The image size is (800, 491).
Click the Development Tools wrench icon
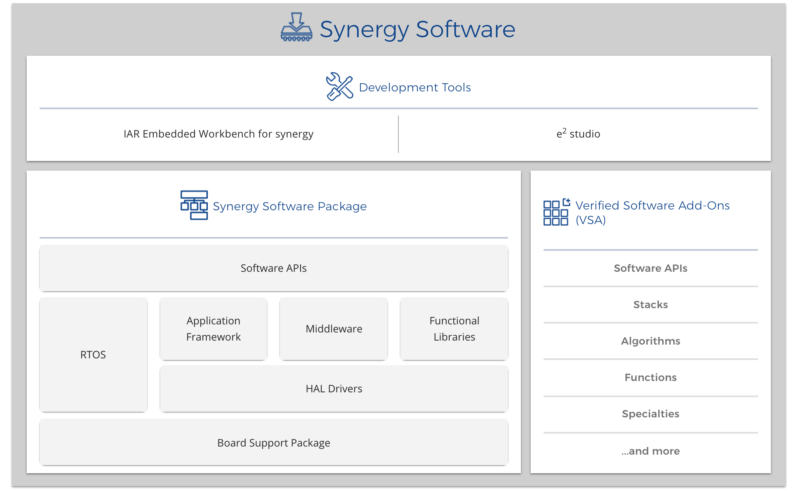[x=340, y=87]
